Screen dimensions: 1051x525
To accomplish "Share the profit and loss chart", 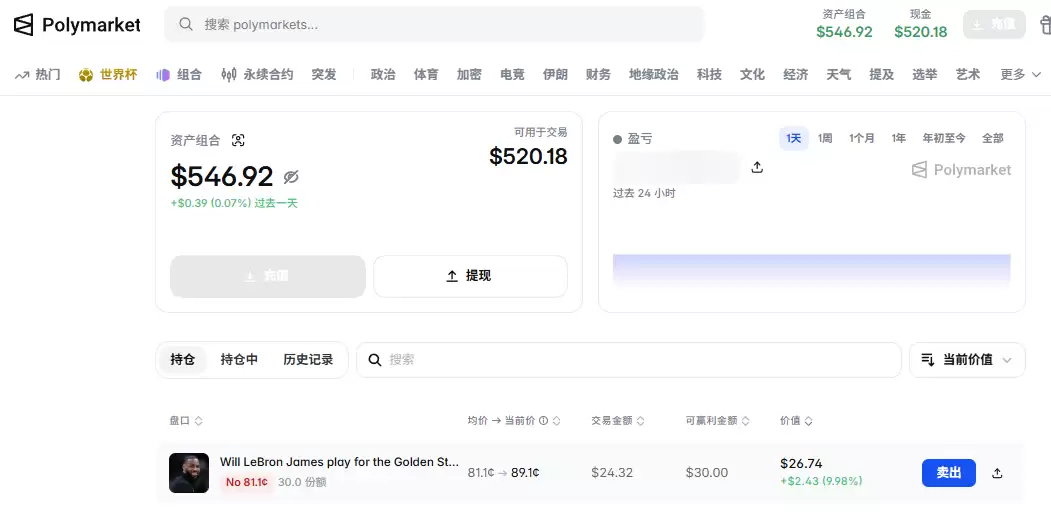I will (x=757, y=167).
